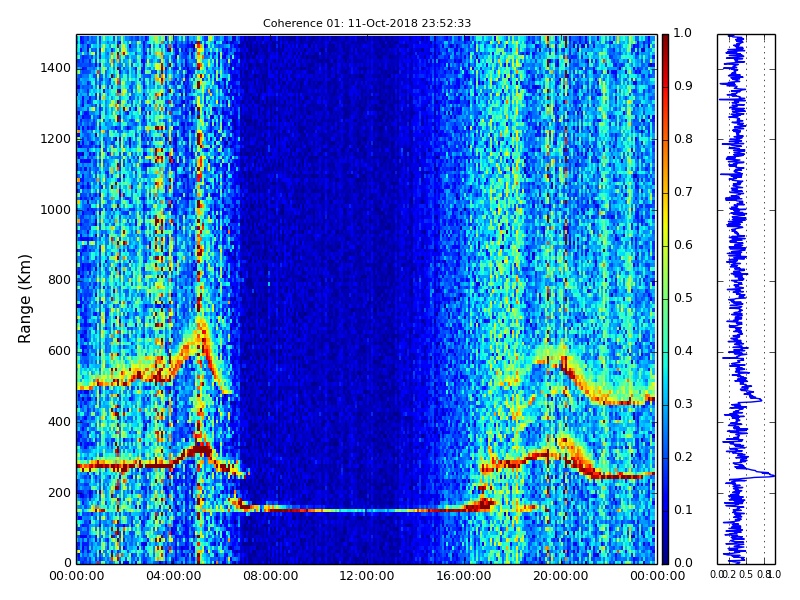Screen dimensions: 800x600
Task: Click the colorbar 1.0 label
Action: click(x=683, y=33)
